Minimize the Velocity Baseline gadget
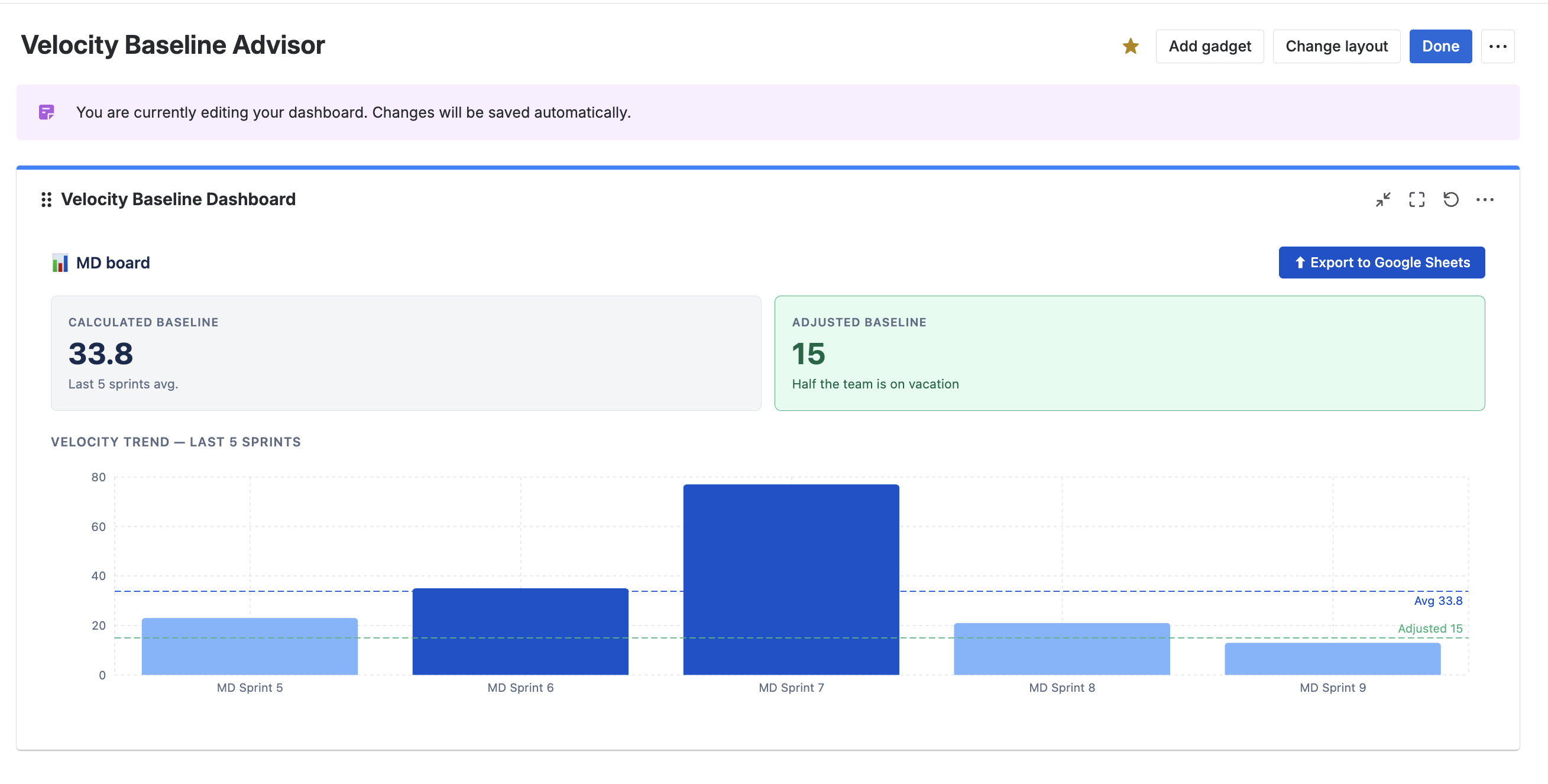Viewport: 1548px width, 784px height. pyautogui.click(x=1384, y=199)
